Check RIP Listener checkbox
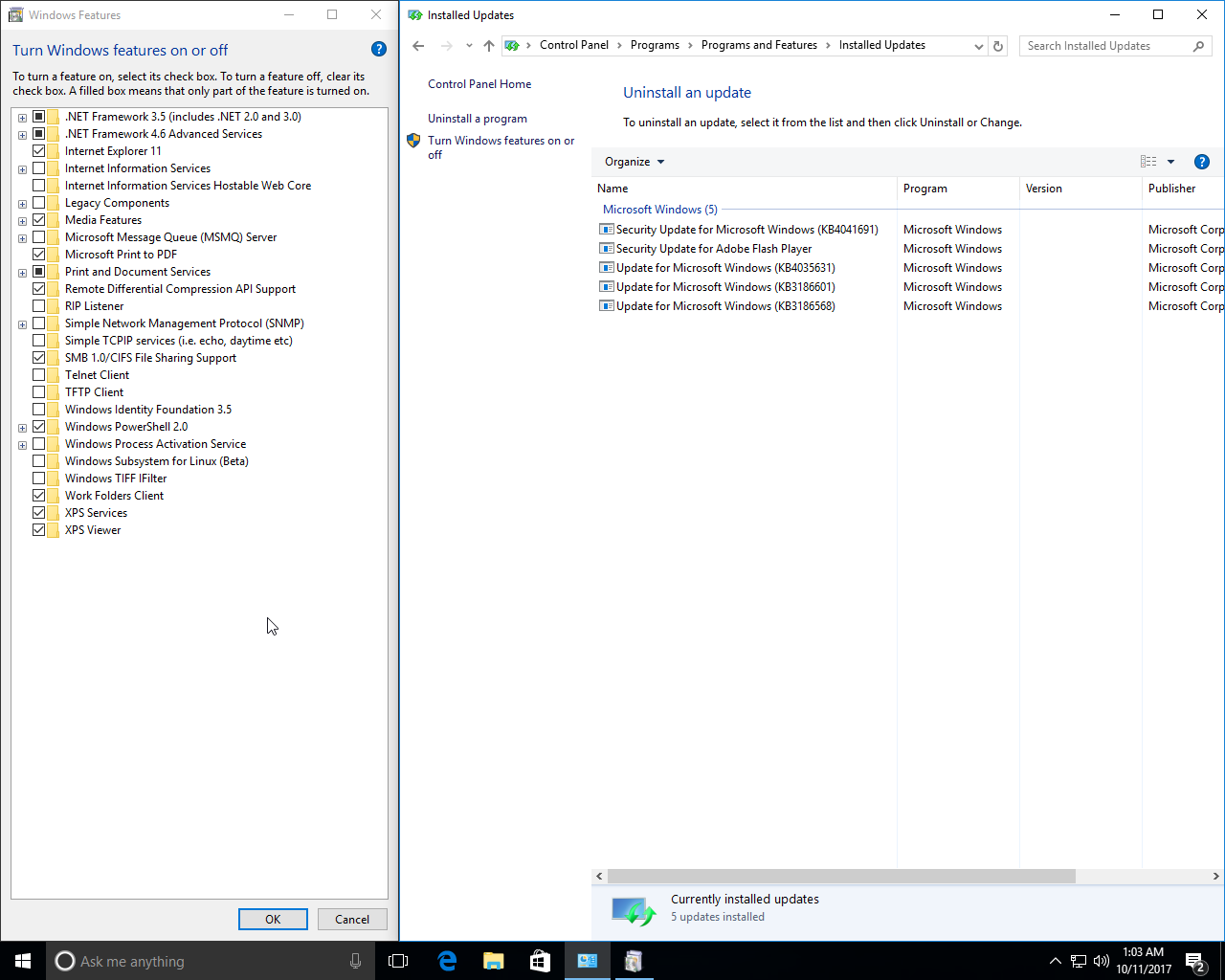 [x=39, y=306]
